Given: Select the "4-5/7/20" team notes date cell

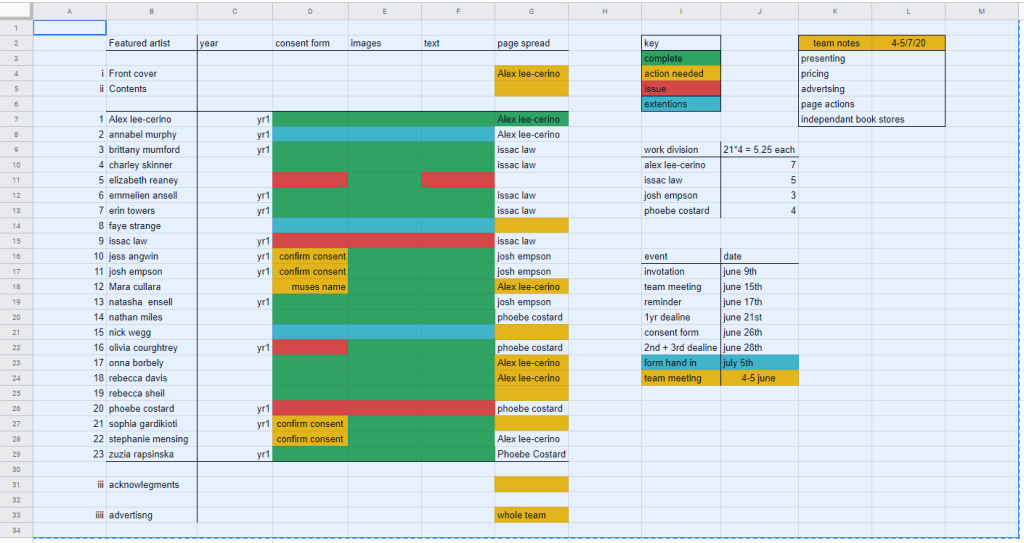Looking at the screenshot, I should coord(908,44).
